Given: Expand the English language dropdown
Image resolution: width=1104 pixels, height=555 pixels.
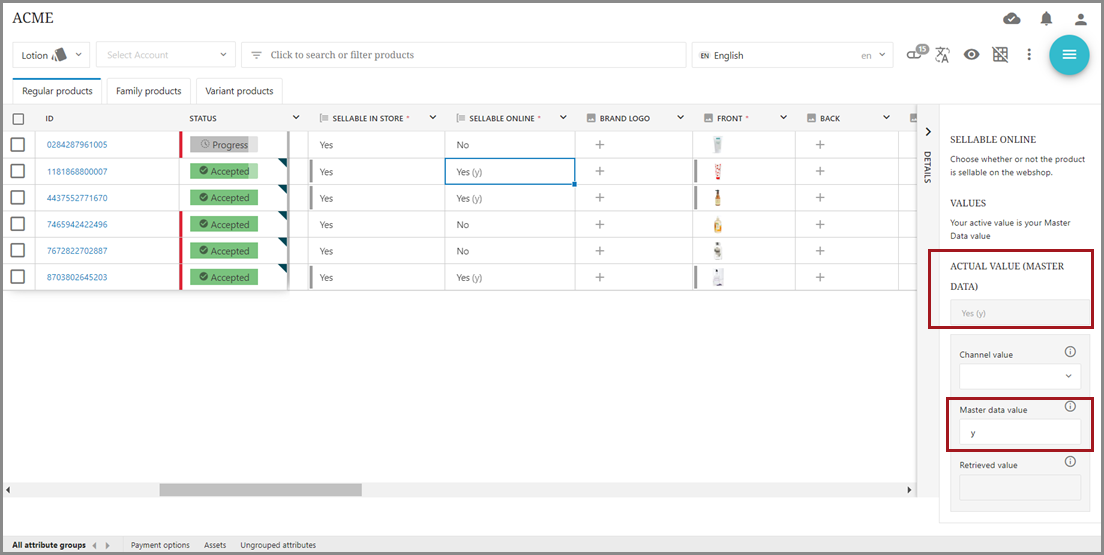Looking at the screenshot, I should tap(791, 55).
